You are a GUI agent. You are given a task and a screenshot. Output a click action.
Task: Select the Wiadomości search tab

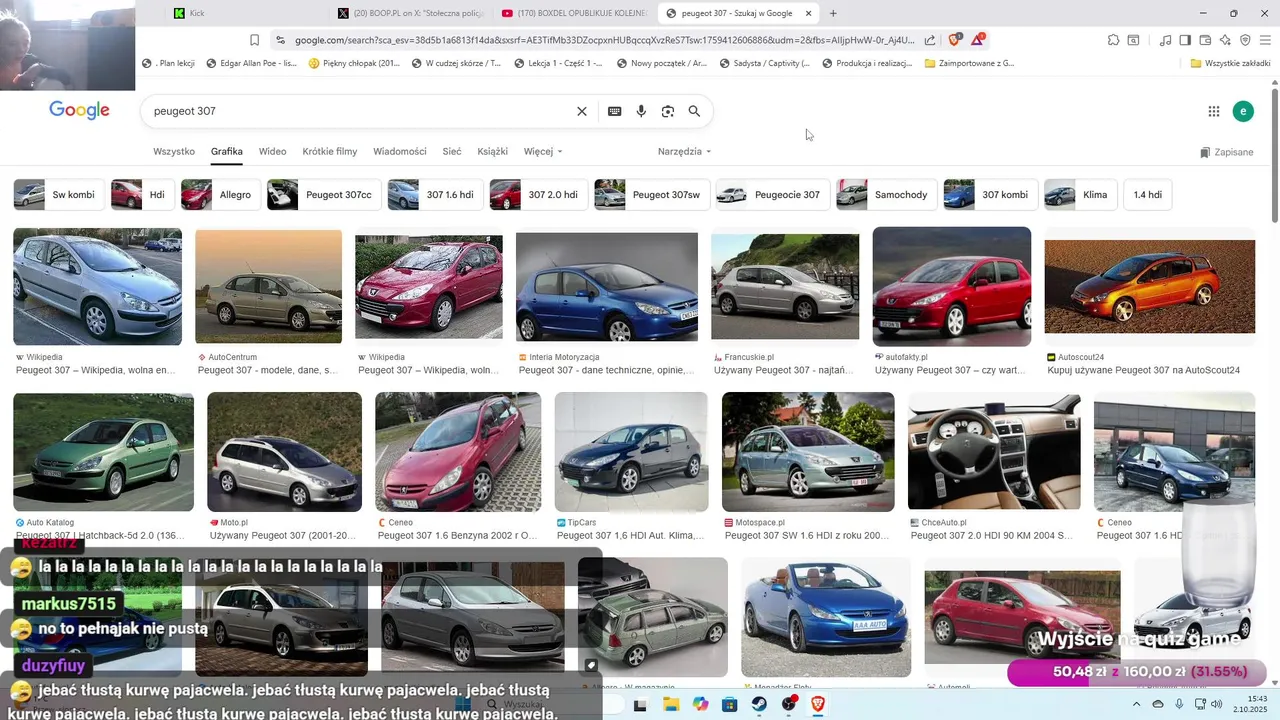[x=400, y=152]
